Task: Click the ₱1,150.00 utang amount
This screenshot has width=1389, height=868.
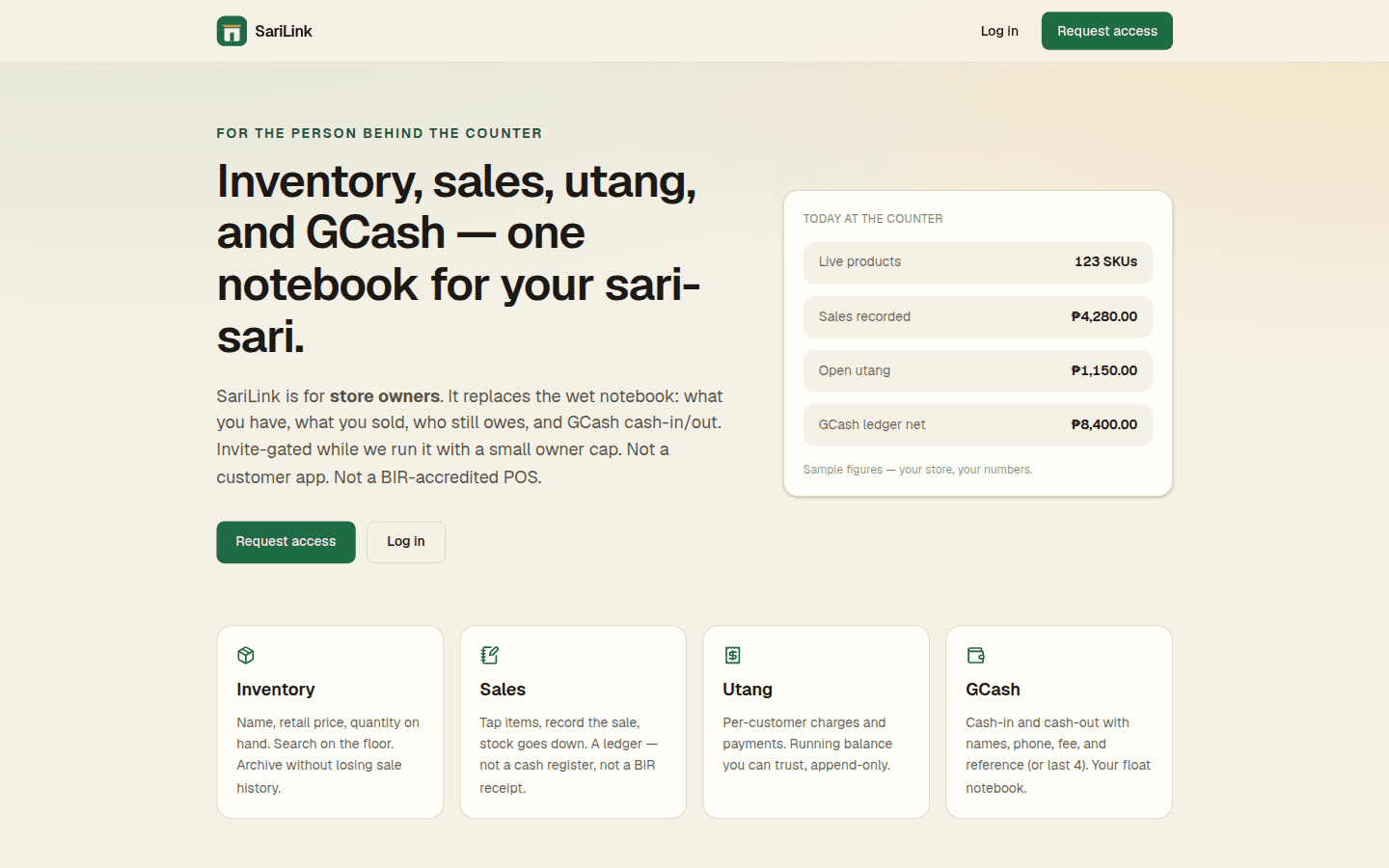Action: pyautogui.click(x=1104, y=370)
